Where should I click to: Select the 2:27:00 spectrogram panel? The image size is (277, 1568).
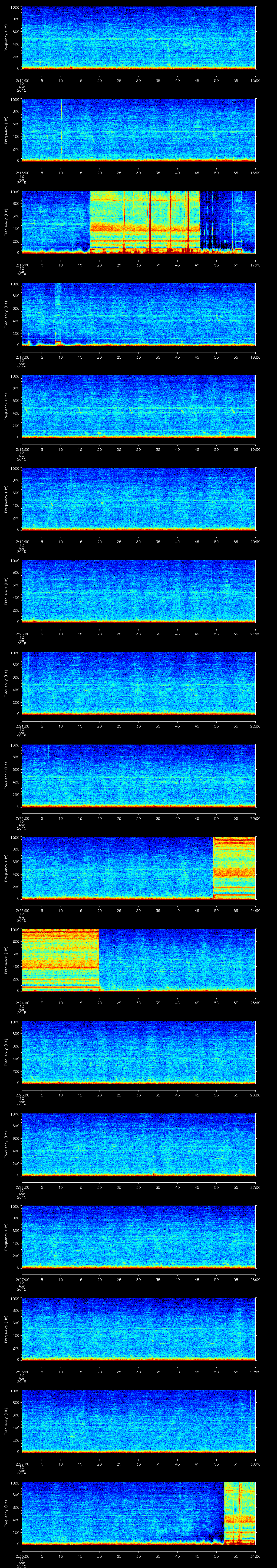138,1236
